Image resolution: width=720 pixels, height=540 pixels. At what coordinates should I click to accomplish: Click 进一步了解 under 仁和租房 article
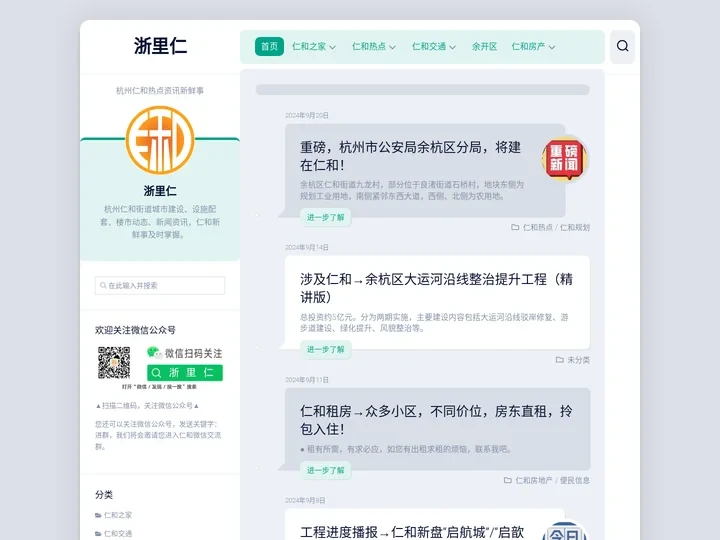(x=326, y=470)
